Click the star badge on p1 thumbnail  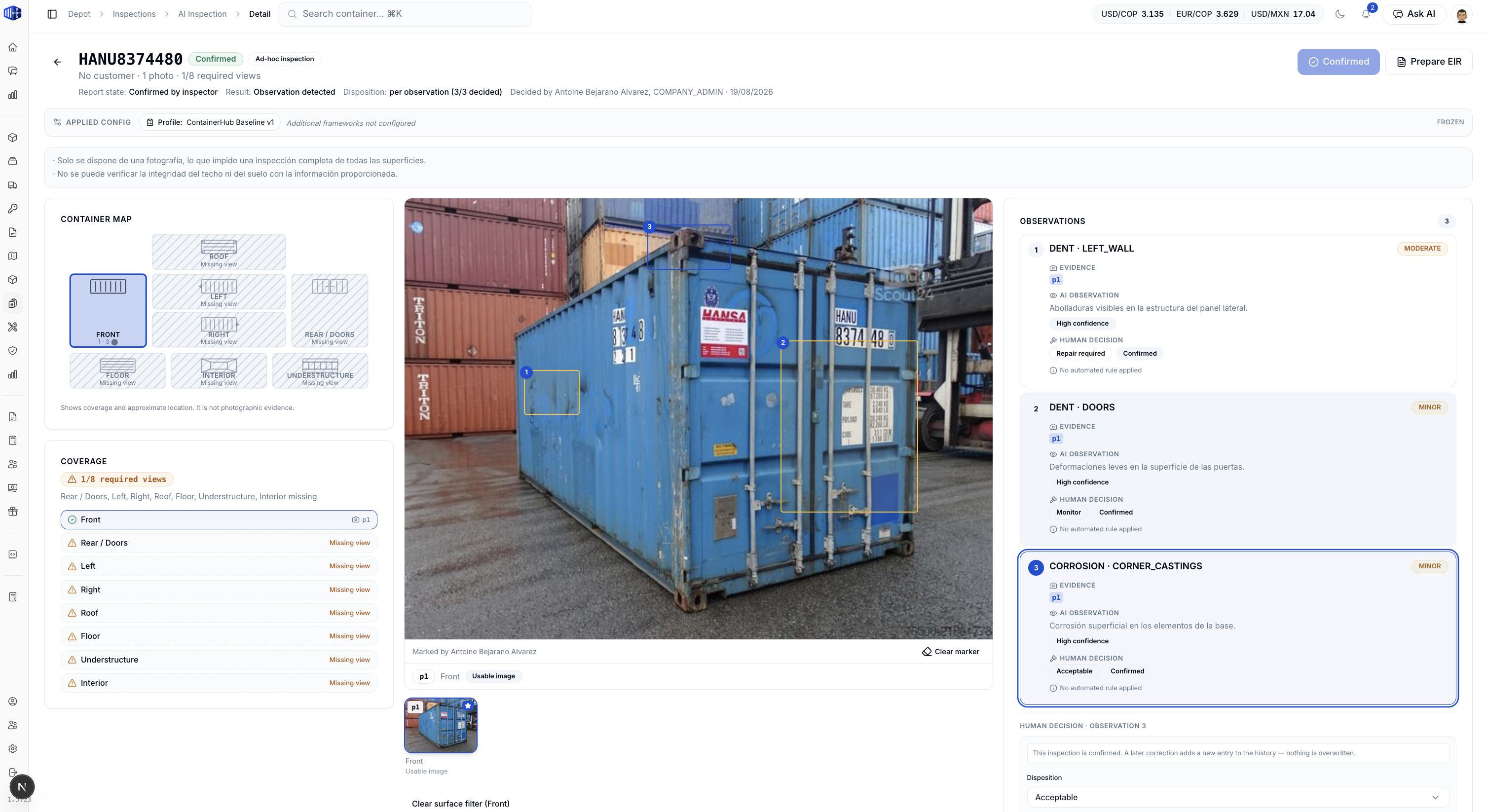coord(468,706)
